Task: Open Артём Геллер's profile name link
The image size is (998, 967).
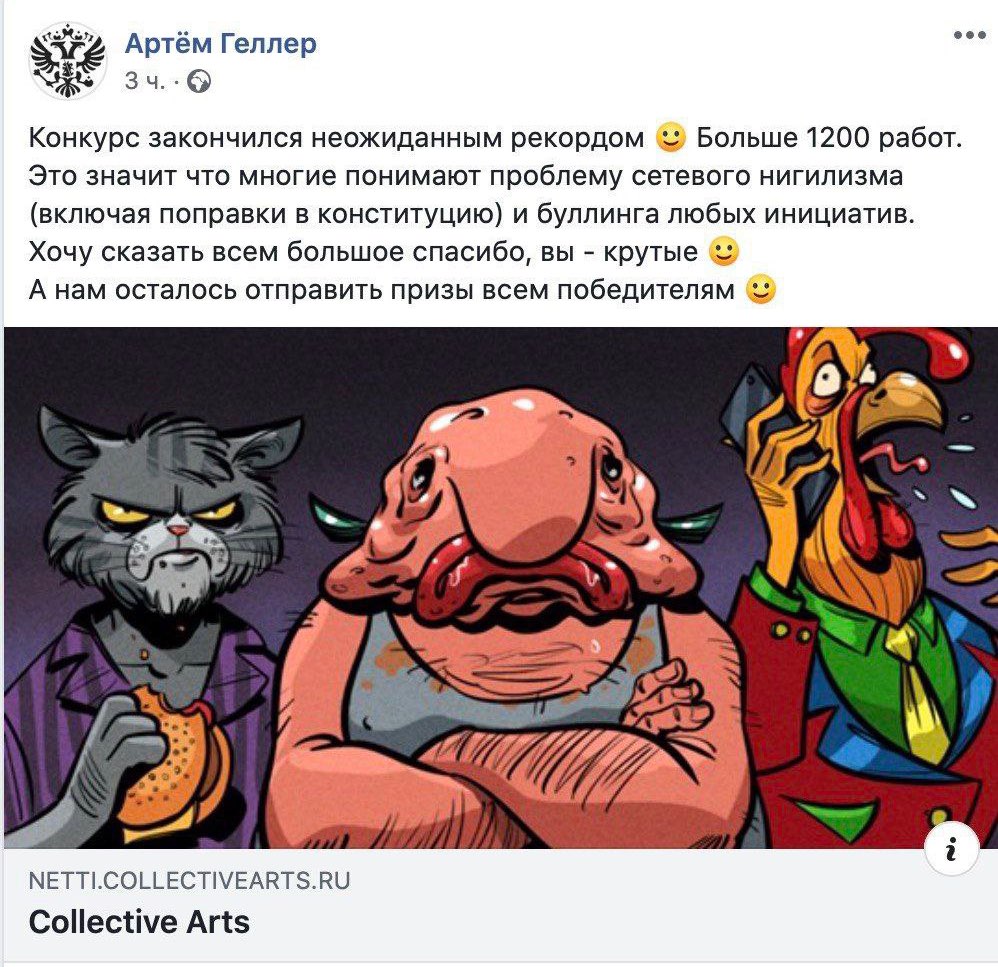Action: (220, 43)
